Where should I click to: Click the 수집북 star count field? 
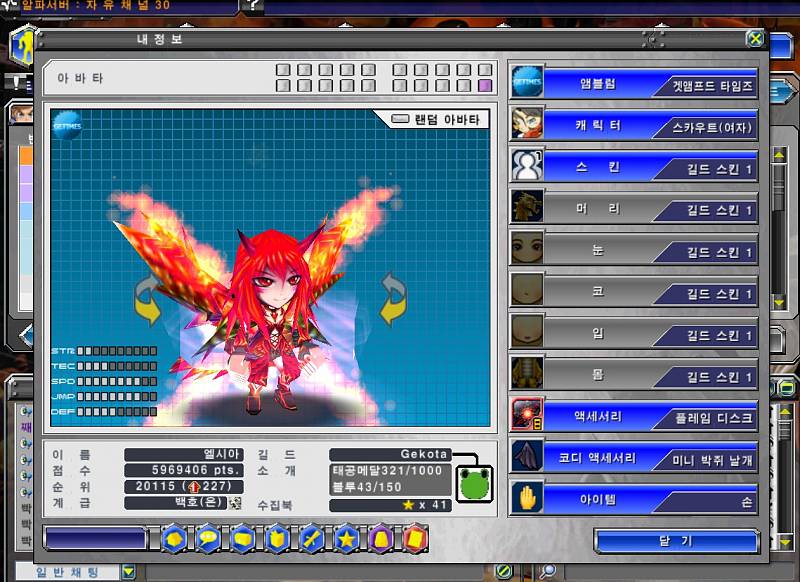click(x=390, y=505)
